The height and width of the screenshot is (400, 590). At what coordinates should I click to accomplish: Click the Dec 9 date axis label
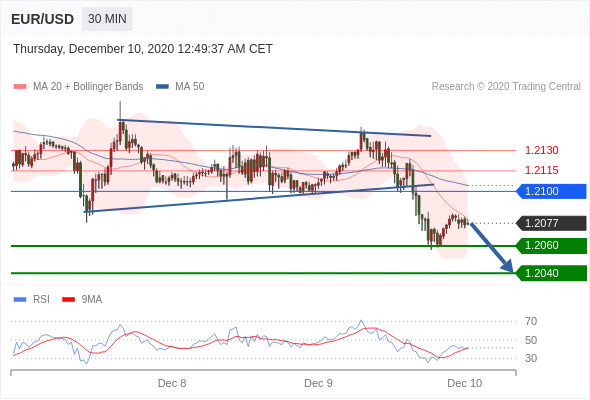click(318, 383)
